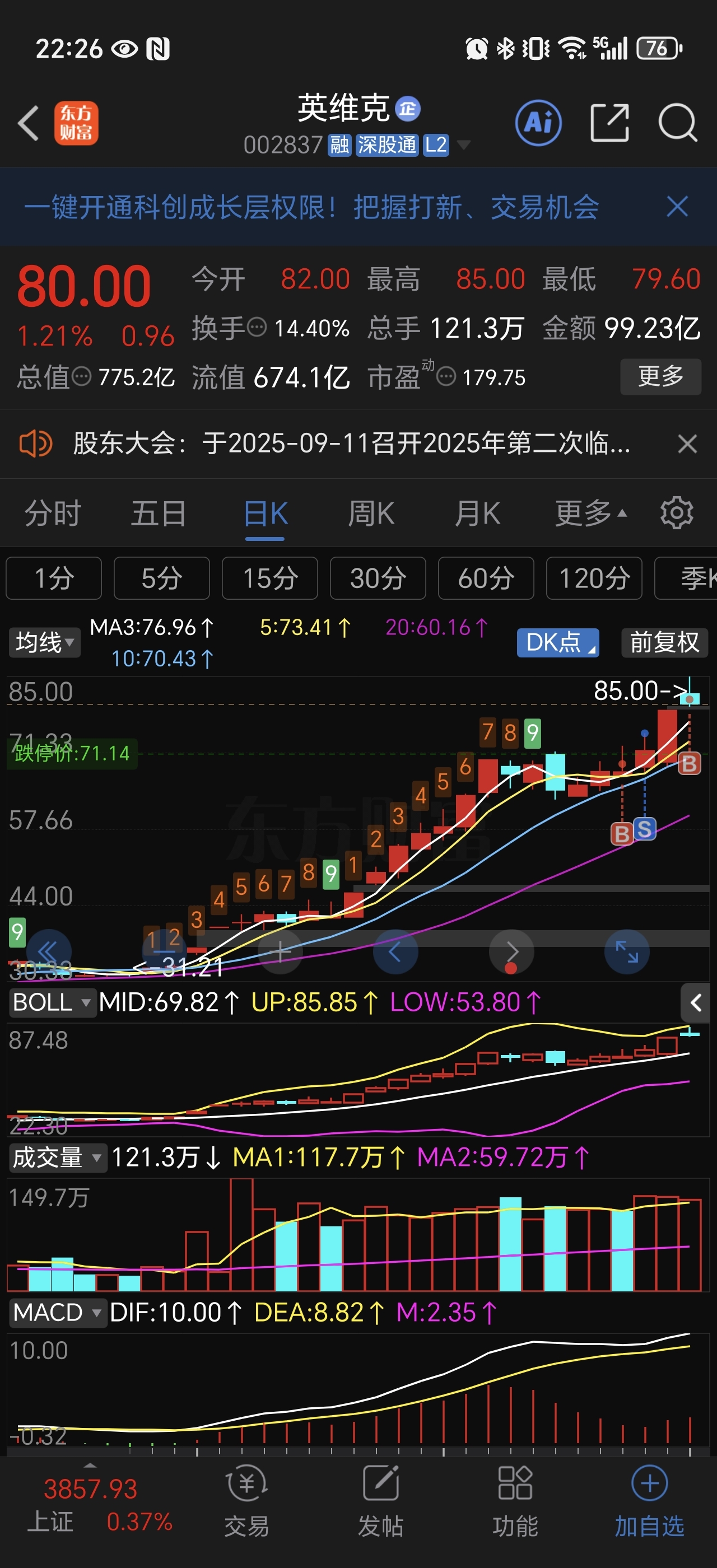717x1568 pixels.
Task: Tap the lone B marker at the latest candle
Action: [690, 763]
